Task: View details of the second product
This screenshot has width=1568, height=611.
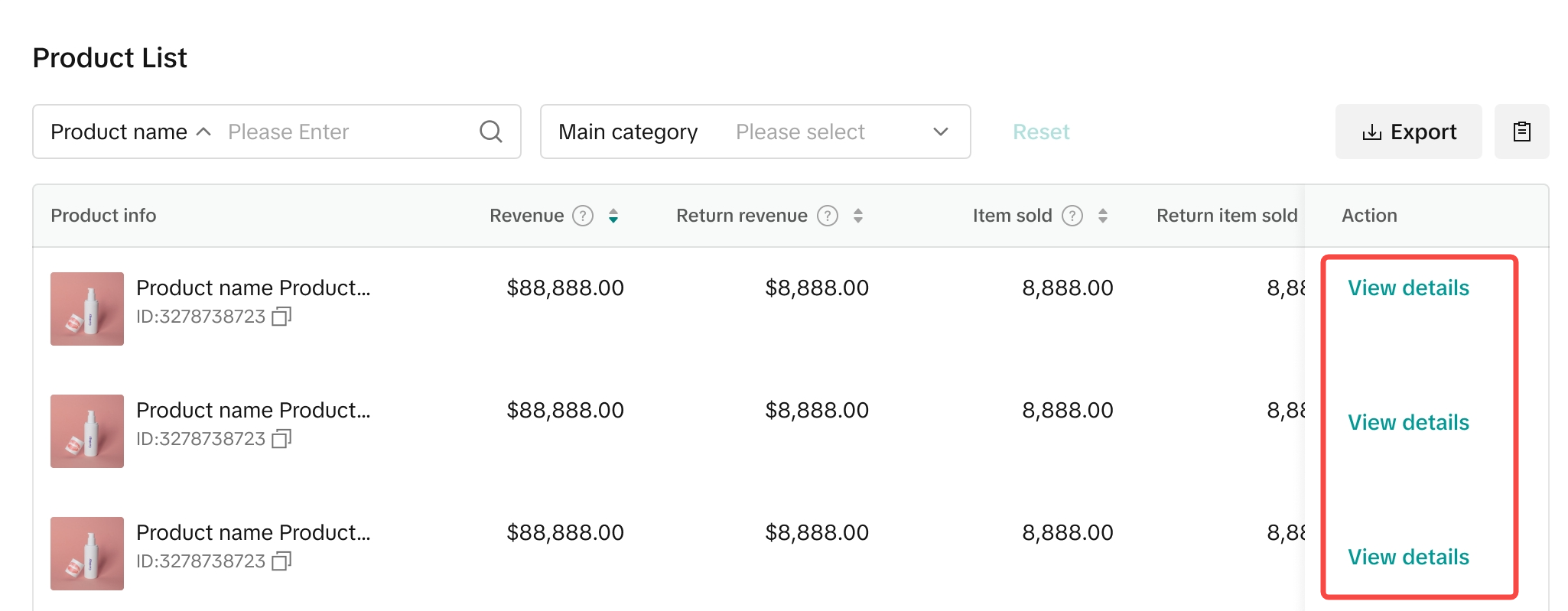Action: point(1407,422)
